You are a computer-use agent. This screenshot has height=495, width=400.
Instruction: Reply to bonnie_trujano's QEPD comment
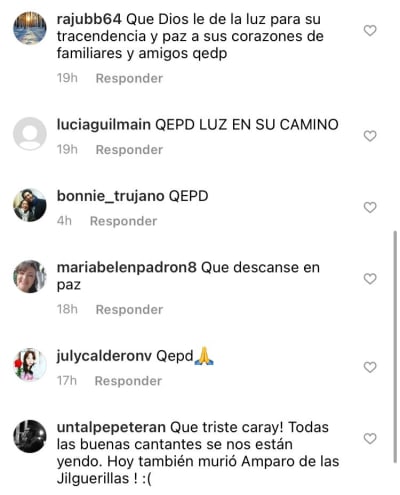pos(123,221)
